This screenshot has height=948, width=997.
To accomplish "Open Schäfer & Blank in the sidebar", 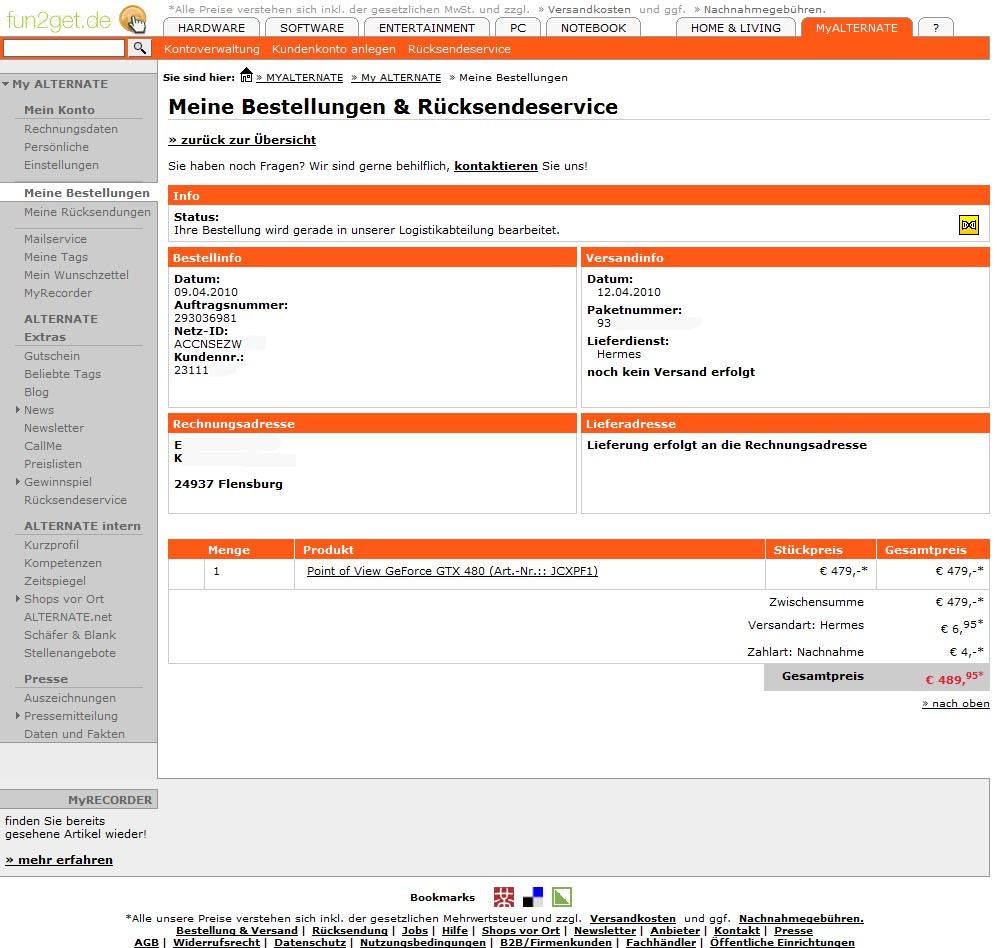I will (70, 635).
